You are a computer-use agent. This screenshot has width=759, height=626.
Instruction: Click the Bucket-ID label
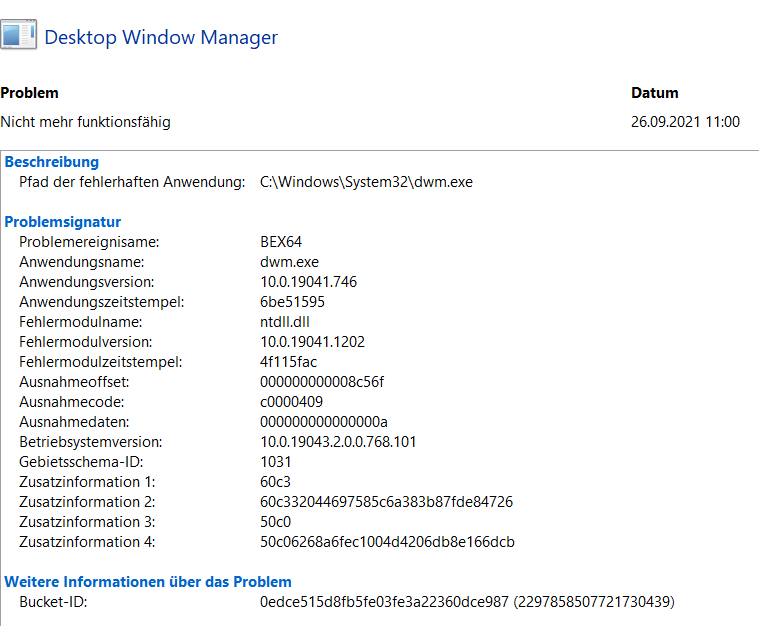pyautogui.click(x=53, y=602)
